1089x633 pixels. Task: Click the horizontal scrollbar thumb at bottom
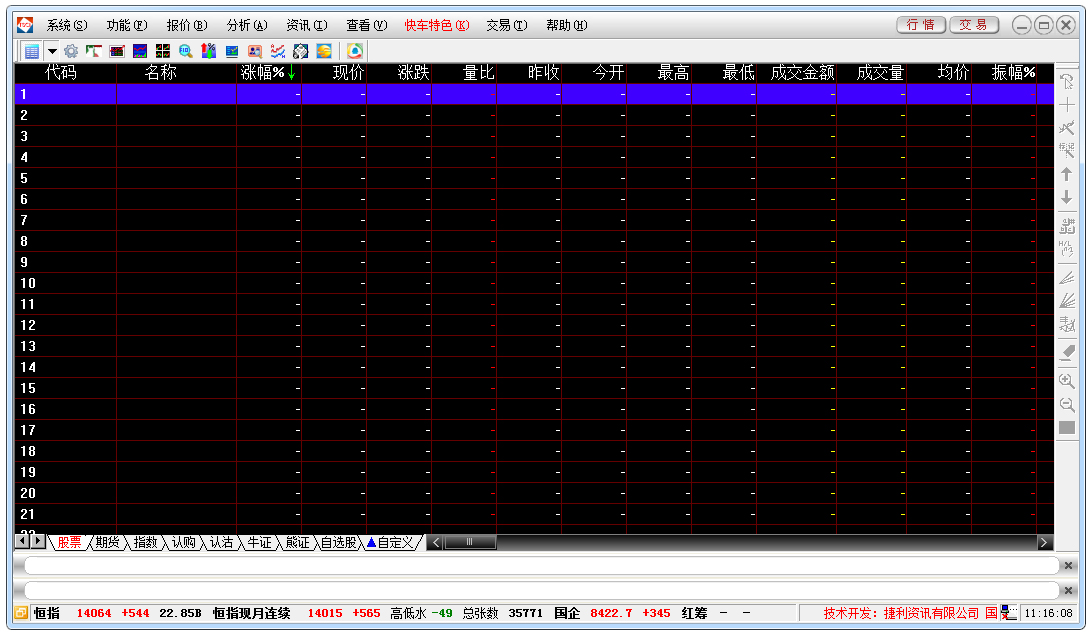pyautogui.click(x=469, y=543)
